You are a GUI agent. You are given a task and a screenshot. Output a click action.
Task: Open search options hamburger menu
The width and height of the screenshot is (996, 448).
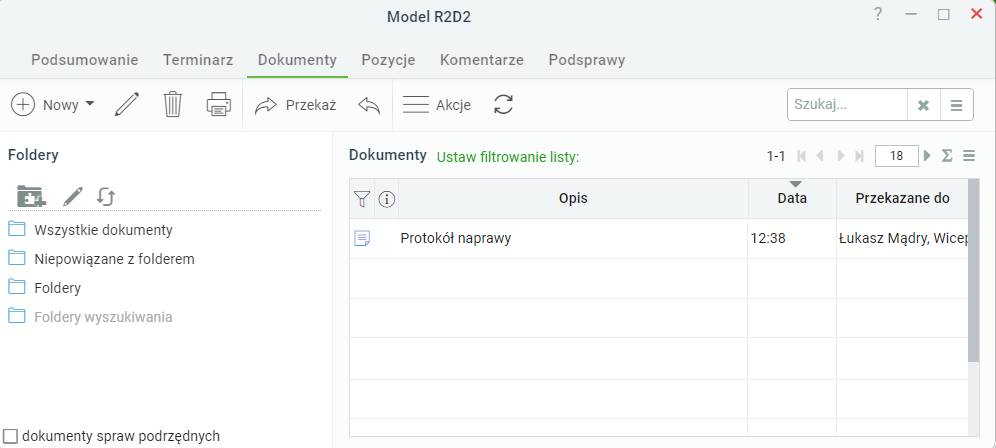tap(956, 105)
